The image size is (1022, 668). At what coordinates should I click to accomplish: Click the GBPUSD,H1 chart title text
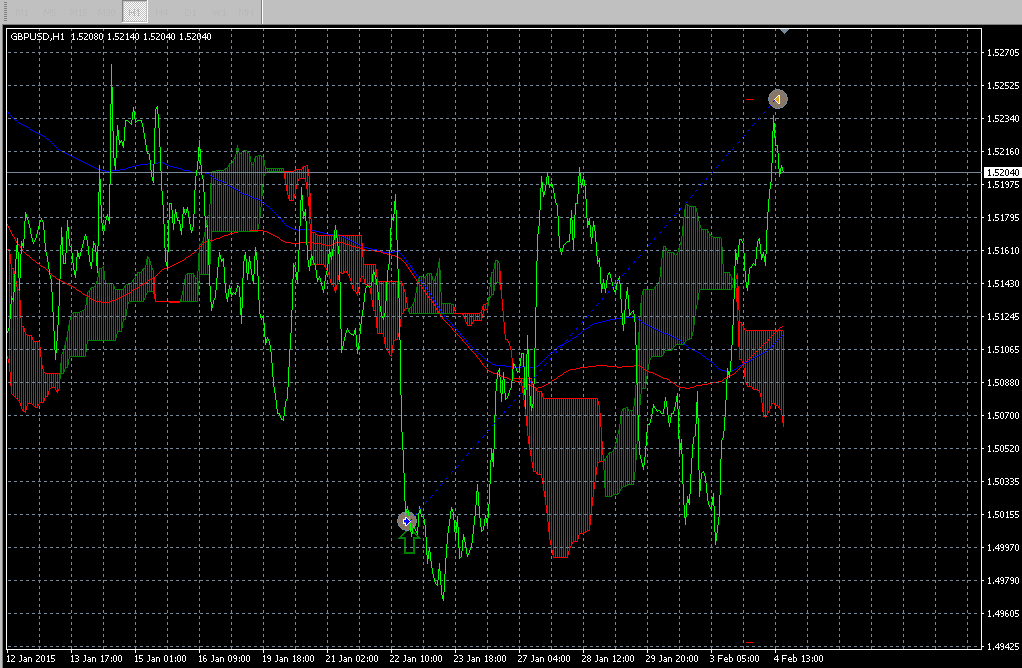tap(37, 37)
